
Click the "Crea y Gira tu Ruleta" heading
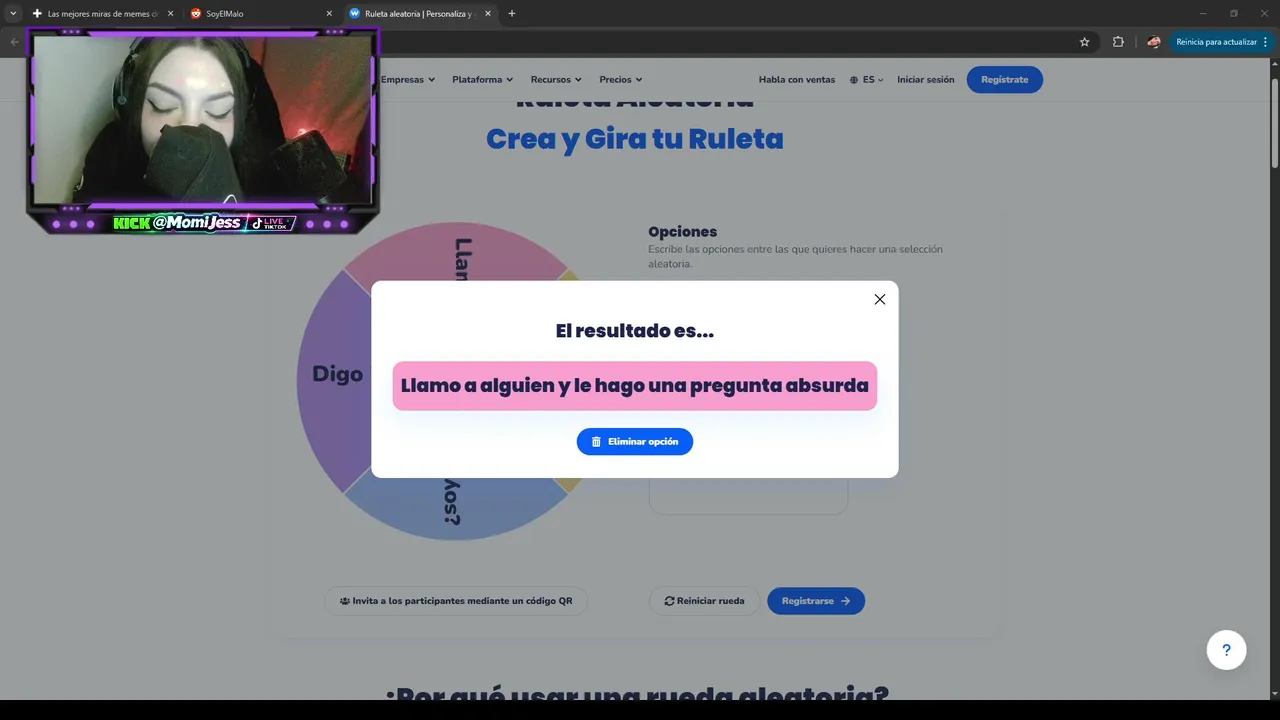(635, 139)
